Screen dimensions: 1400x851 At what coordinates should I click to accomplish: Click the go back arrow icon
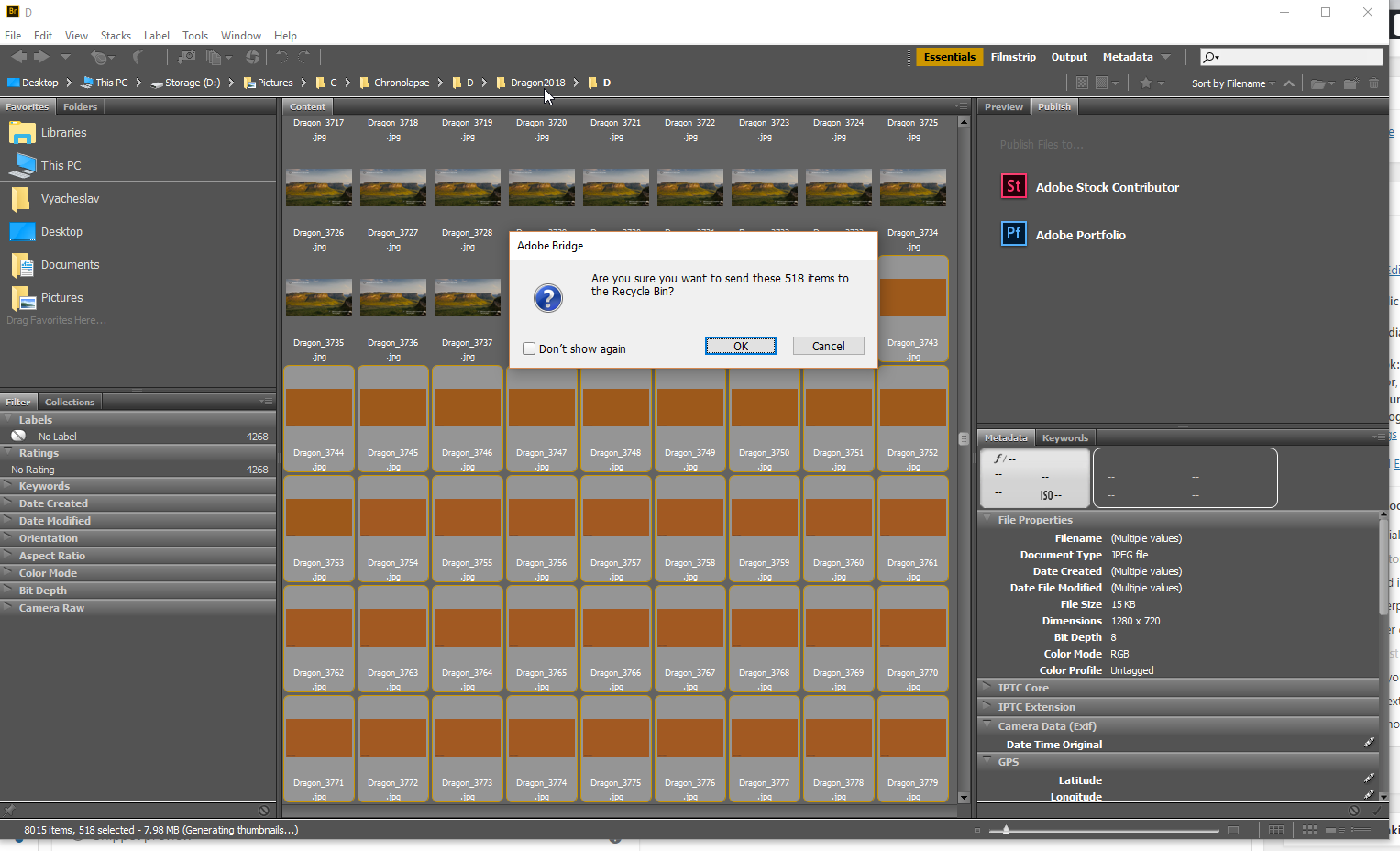(18, 57)
